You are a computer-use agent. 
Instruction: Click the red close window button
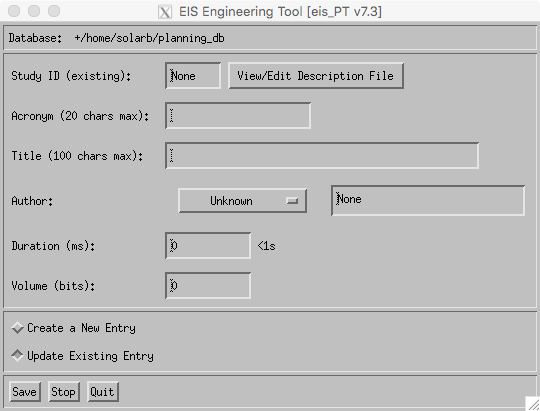[14, 11]
